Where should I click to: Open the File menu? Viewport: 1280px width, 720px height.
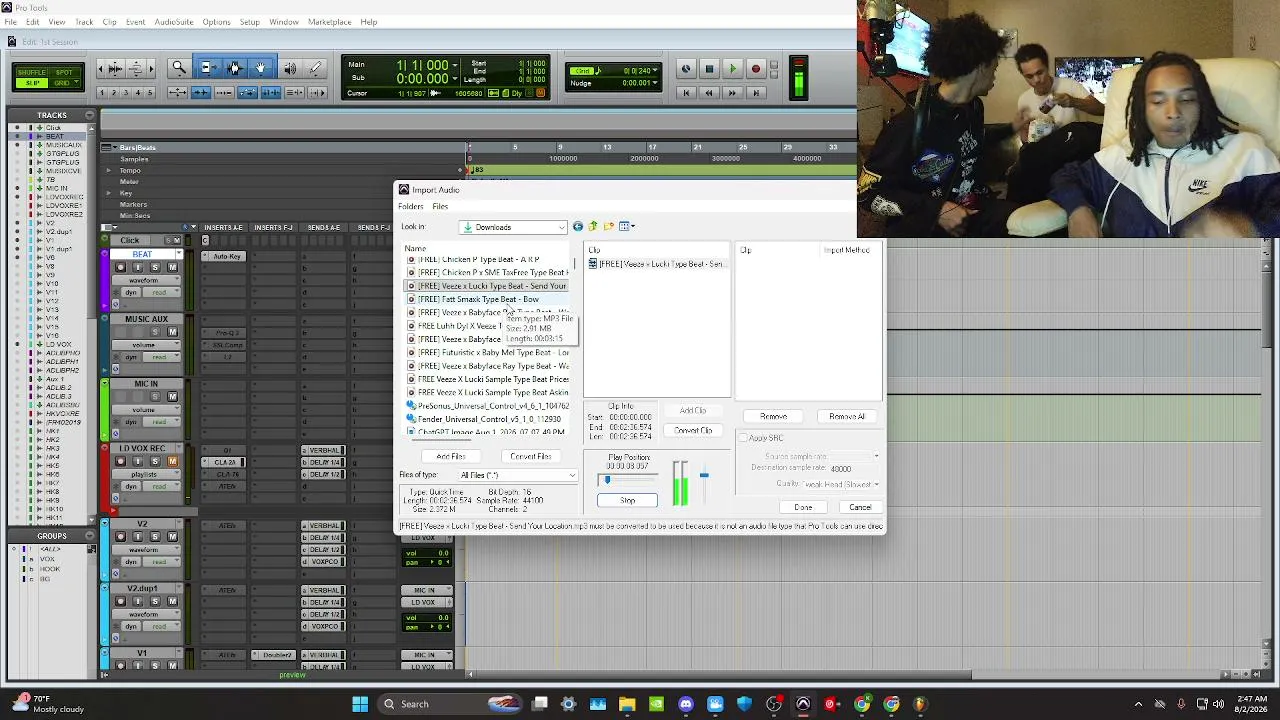click(10, 22)
